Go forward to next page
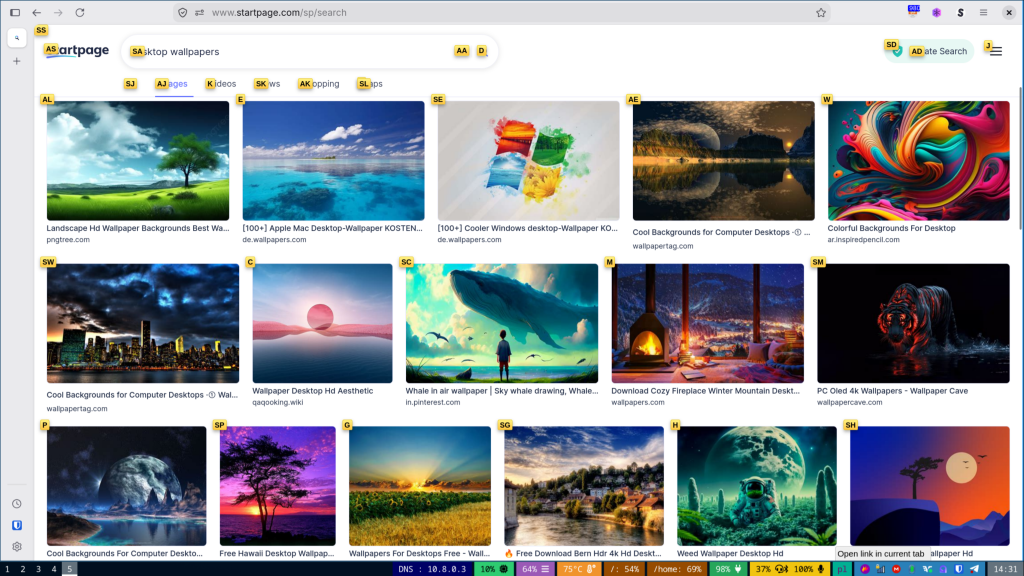 coord(58,12)
